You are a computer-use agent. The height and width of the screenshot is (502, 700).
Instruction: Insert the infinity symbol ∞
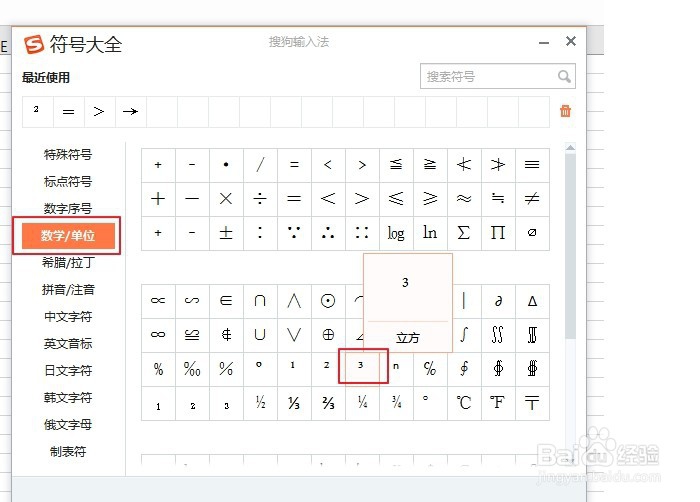158,335
